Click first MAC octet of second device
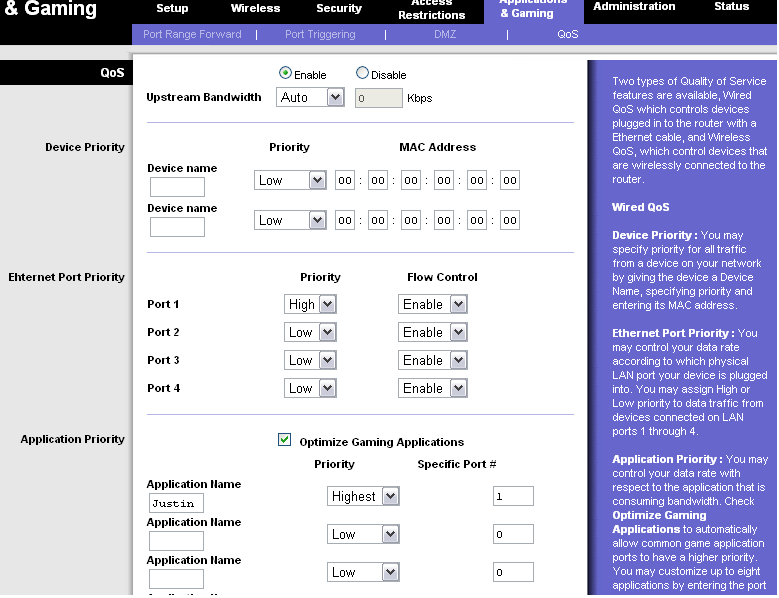This screenshot has height=598, width=779. pos(345,220)
